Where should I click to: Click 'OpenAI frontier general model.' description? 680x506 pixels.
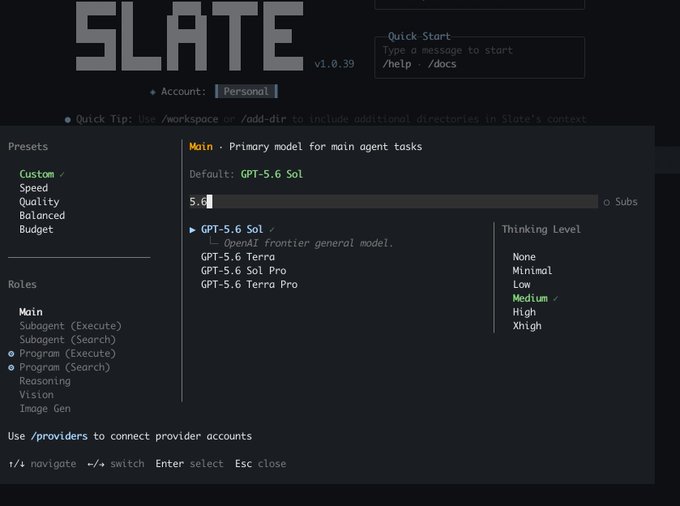pyautogui.click(x=308, y=243)
